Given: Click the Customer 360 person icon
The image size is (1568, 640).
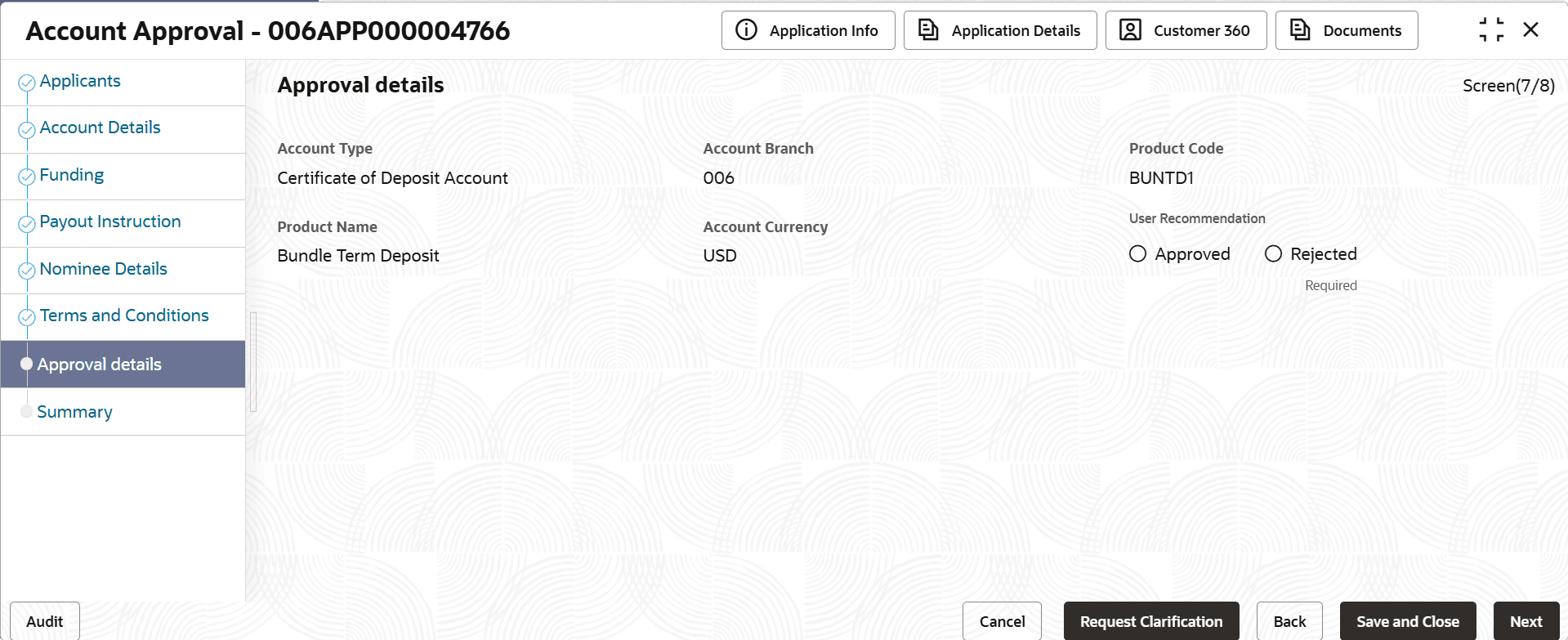Looking at the screenshot, I should pyautogui.click(x=1130, y=30).
